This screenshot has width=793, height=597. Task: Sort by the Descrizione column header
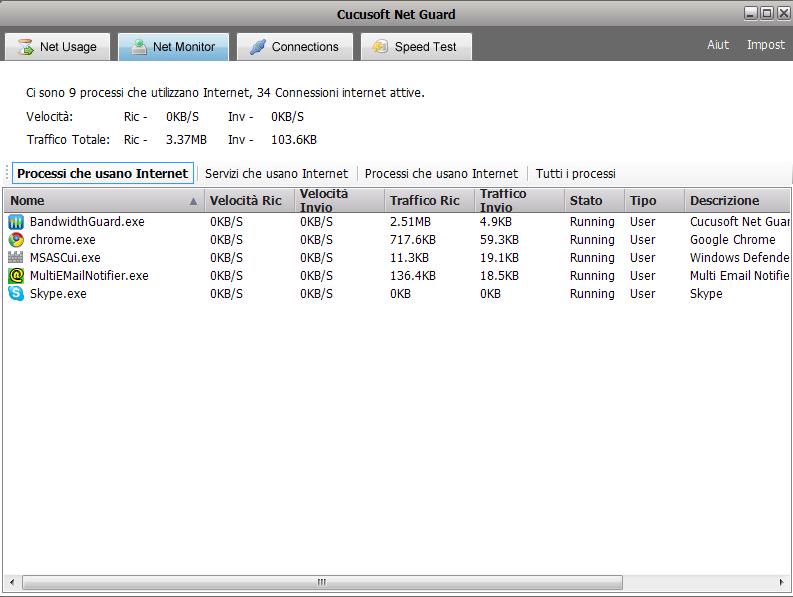pyautogui.click(x=737, y=201)
